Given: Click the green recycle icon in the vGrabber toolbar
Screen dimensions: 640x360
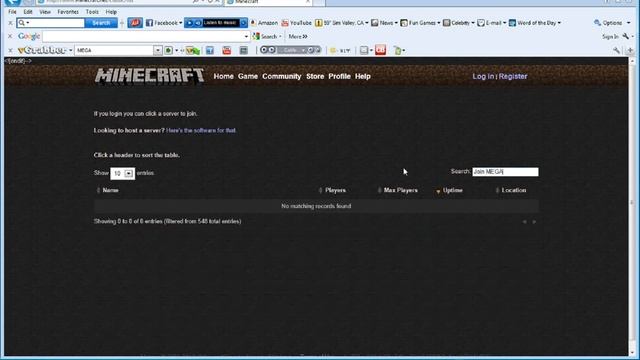Looking at the screenshot, I should [397, 51].
